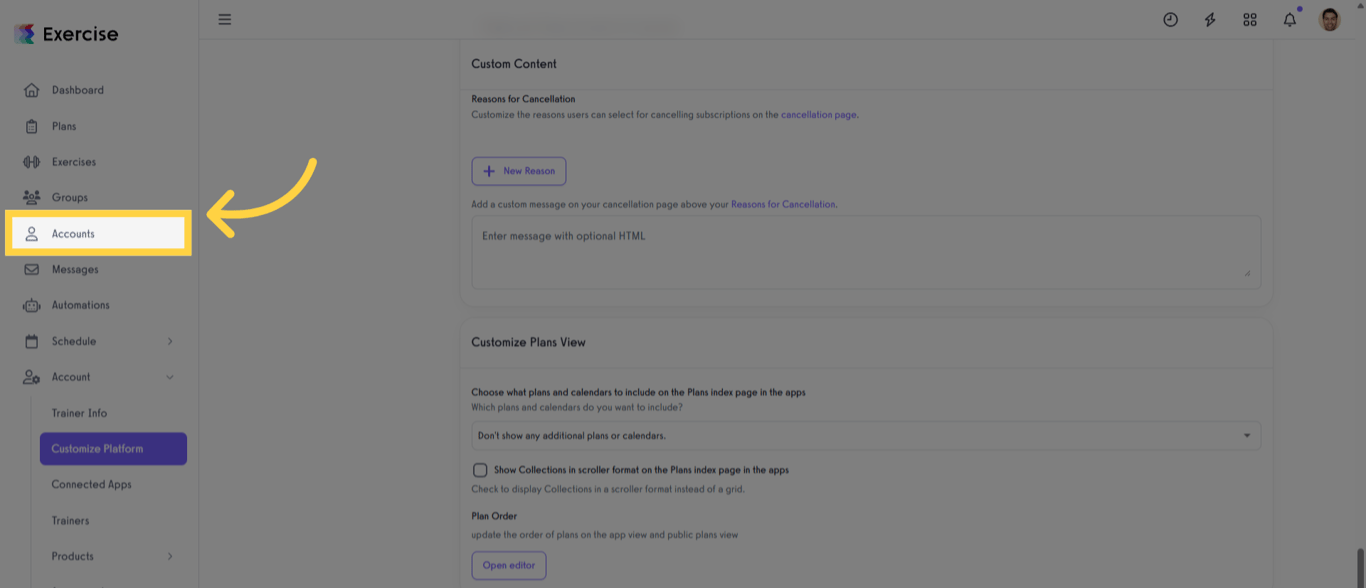This screenshot has width=1366, height=588.
Task: Select the Groups people icon
Action: click(x=31, y=197)
